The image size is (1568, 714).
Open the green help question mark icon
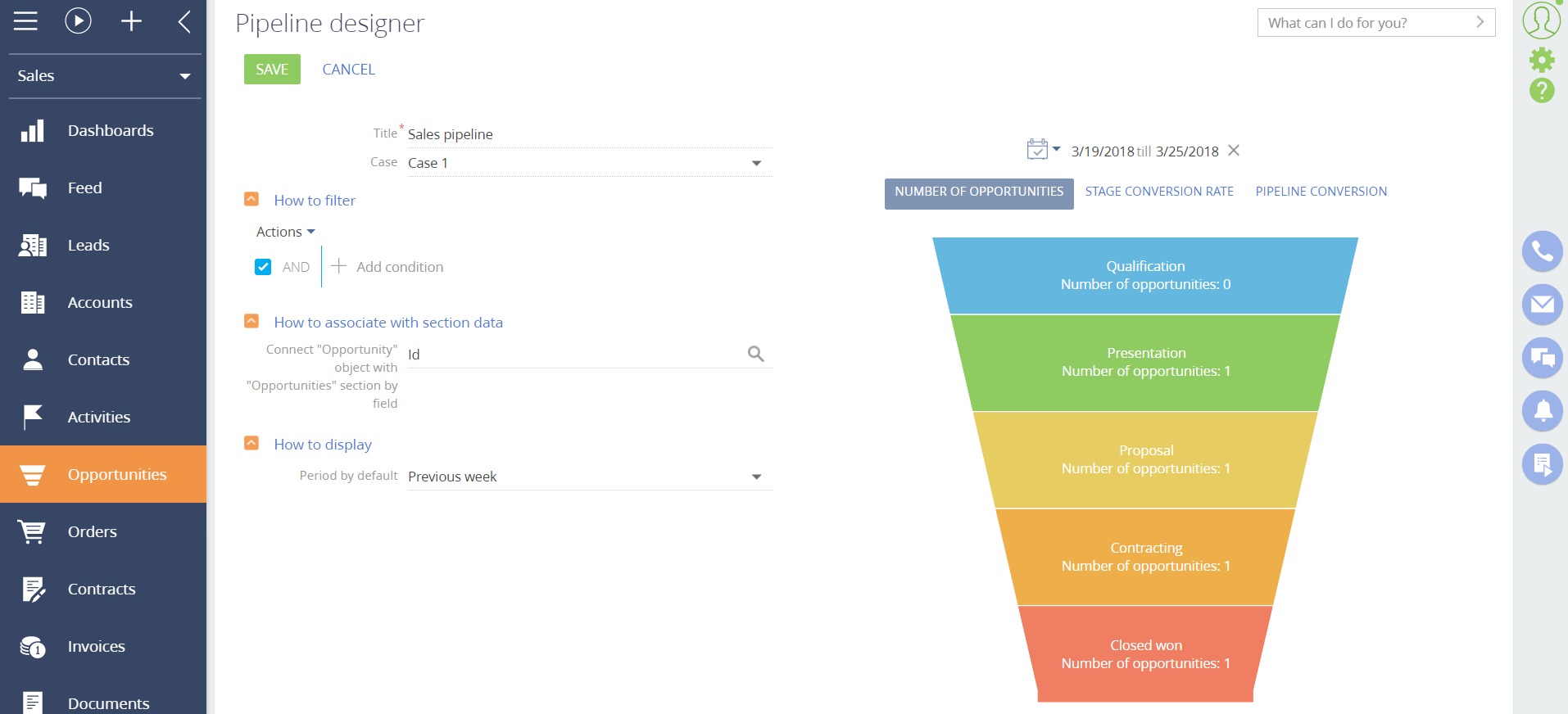click(1541, 90)
